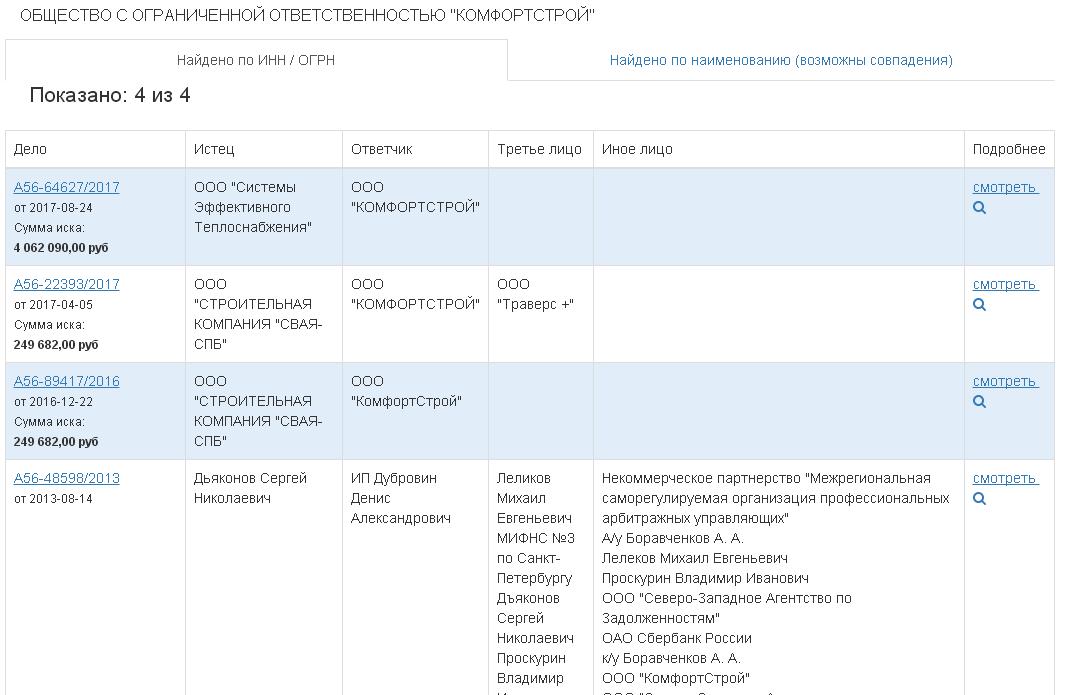The height and width of the screenshot is (695, 1078).
Task: Click смотреть link for case A56-48598/2013
Action: [x=1005, y=478]
